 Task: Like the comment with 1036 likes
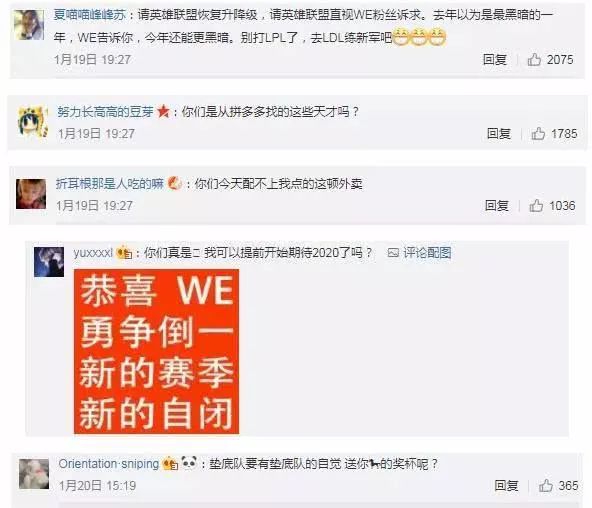(536, 206)
